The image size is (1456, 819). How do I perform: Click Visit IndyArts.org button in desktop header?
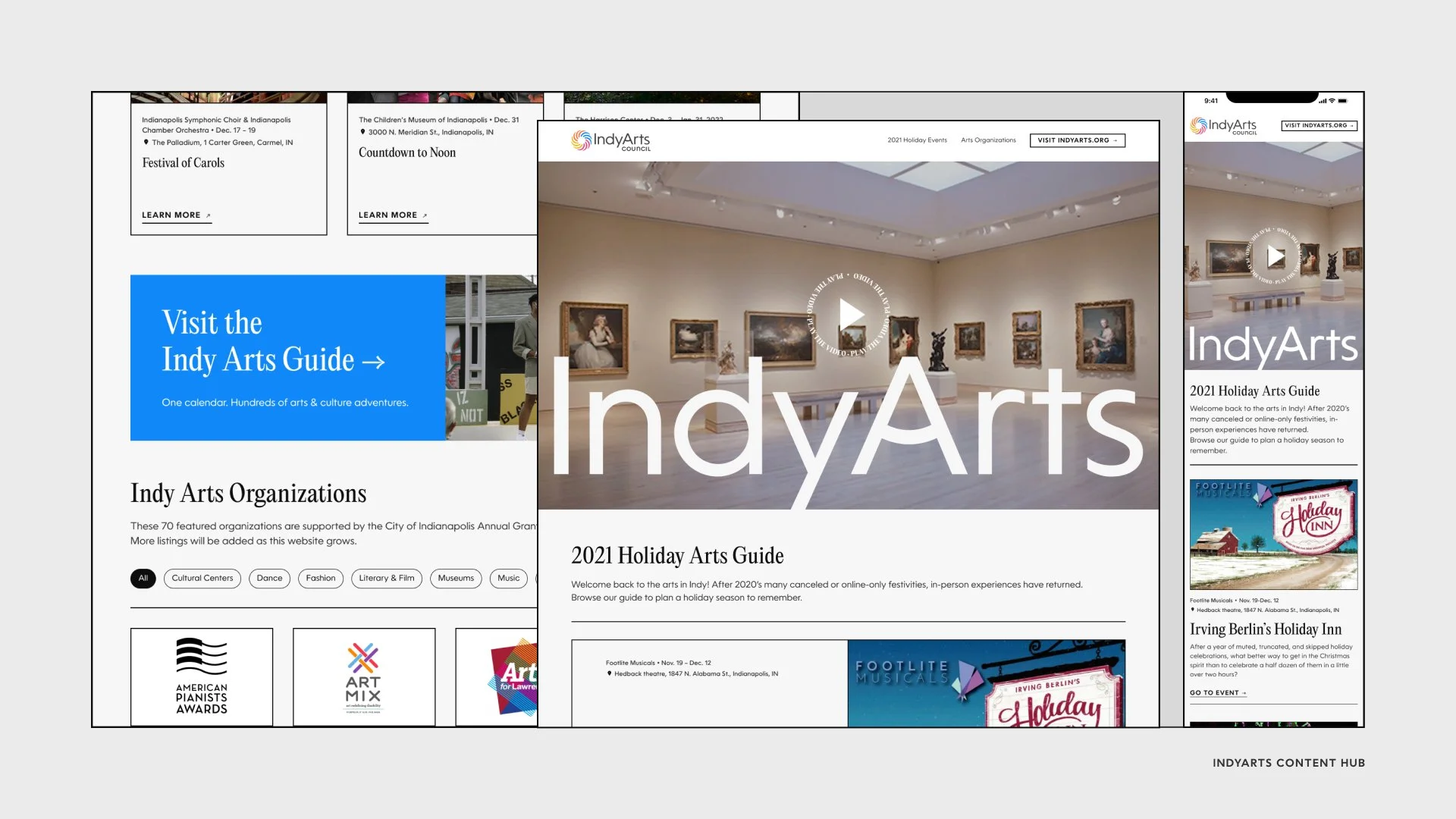pos(1077,140)
